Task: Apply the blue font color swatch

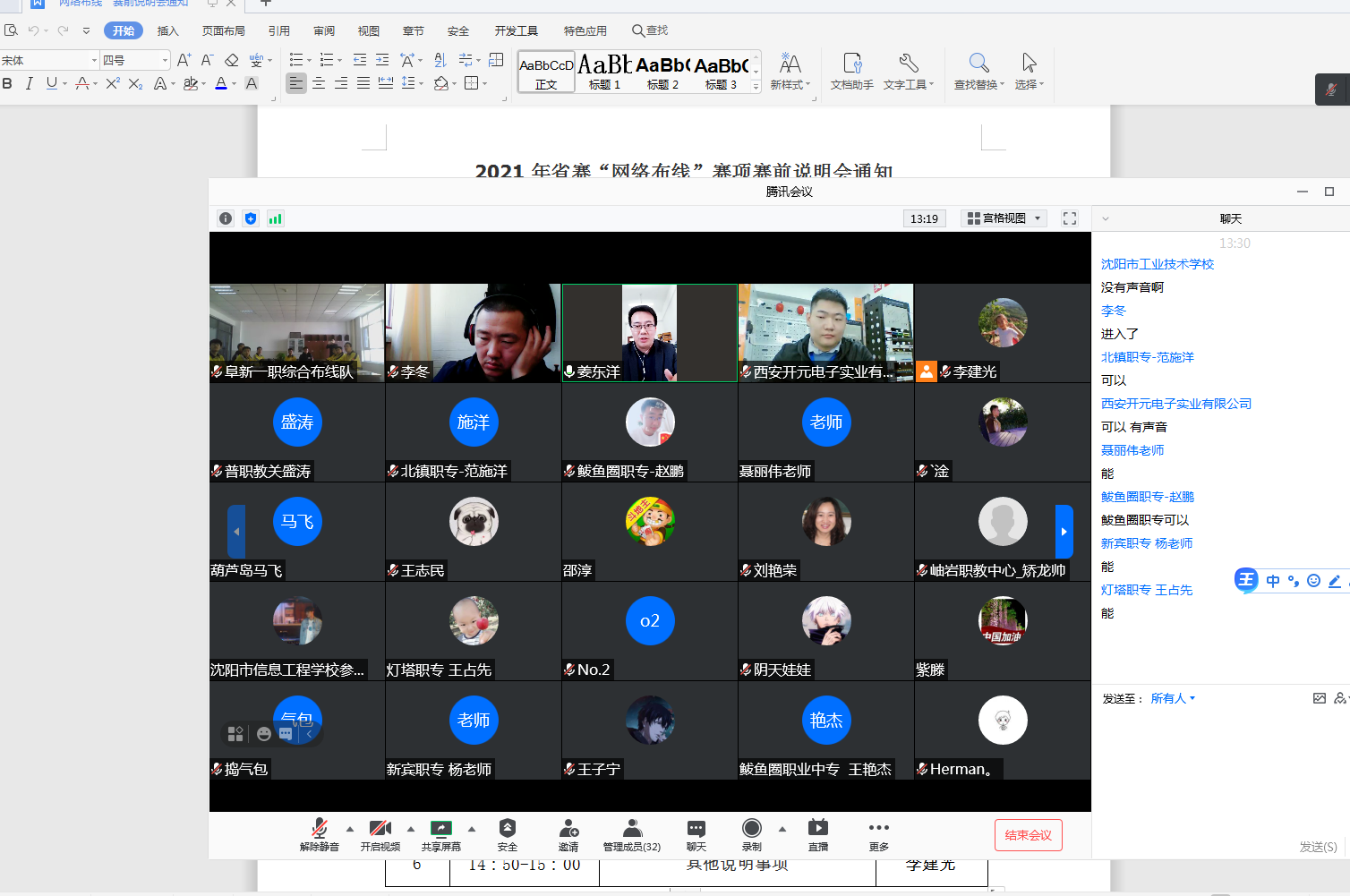Action: point(221,83)
